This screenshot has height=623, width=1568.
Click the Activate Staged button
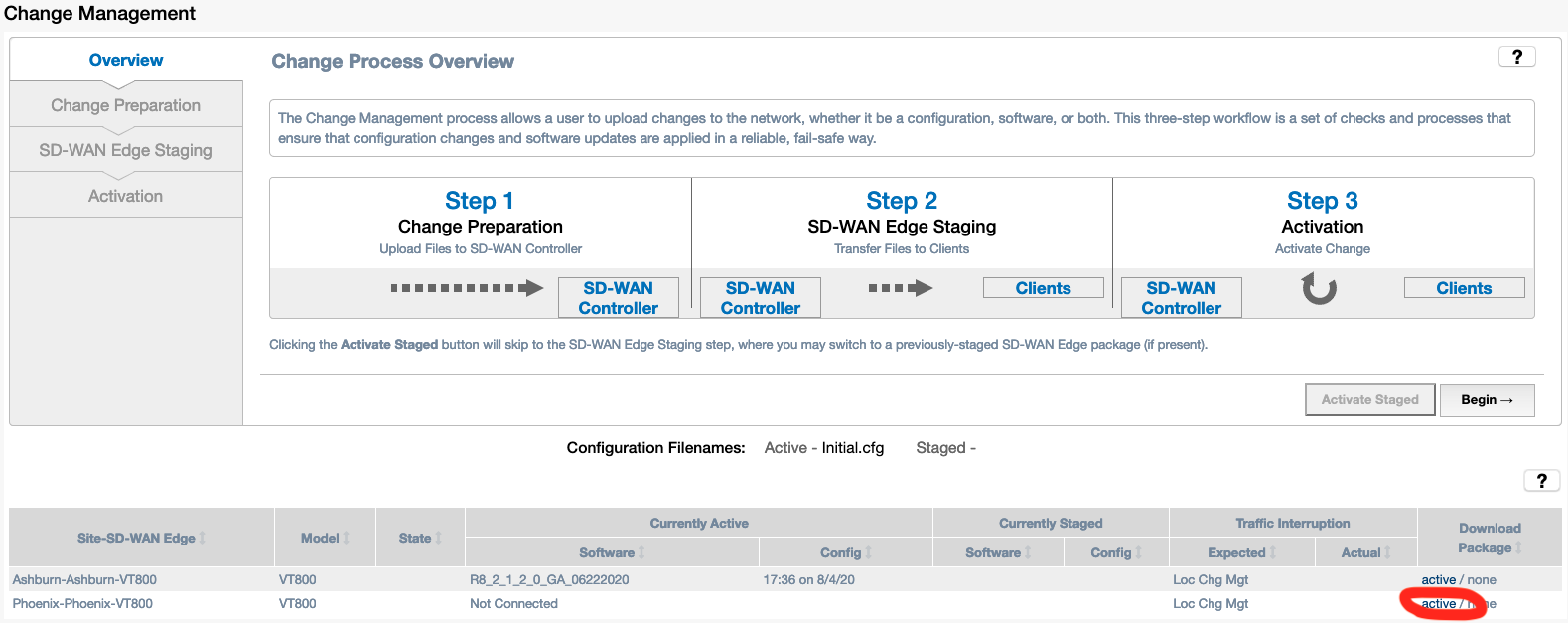pyautogui.click(x=1369, y=399)
